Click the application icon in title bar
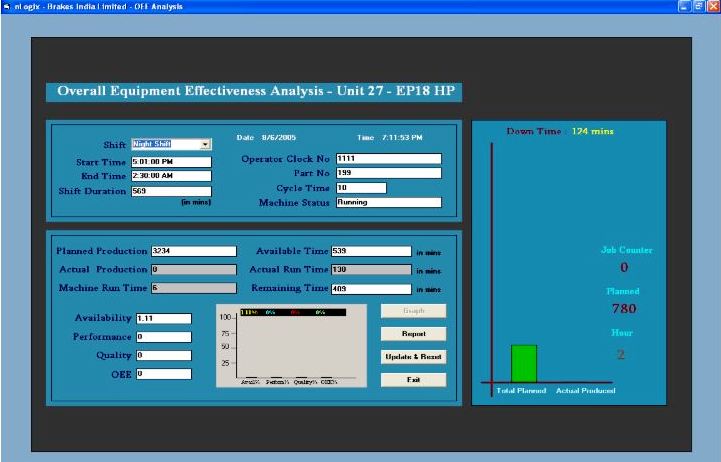 pyautogui.click(x=7, y=6)
